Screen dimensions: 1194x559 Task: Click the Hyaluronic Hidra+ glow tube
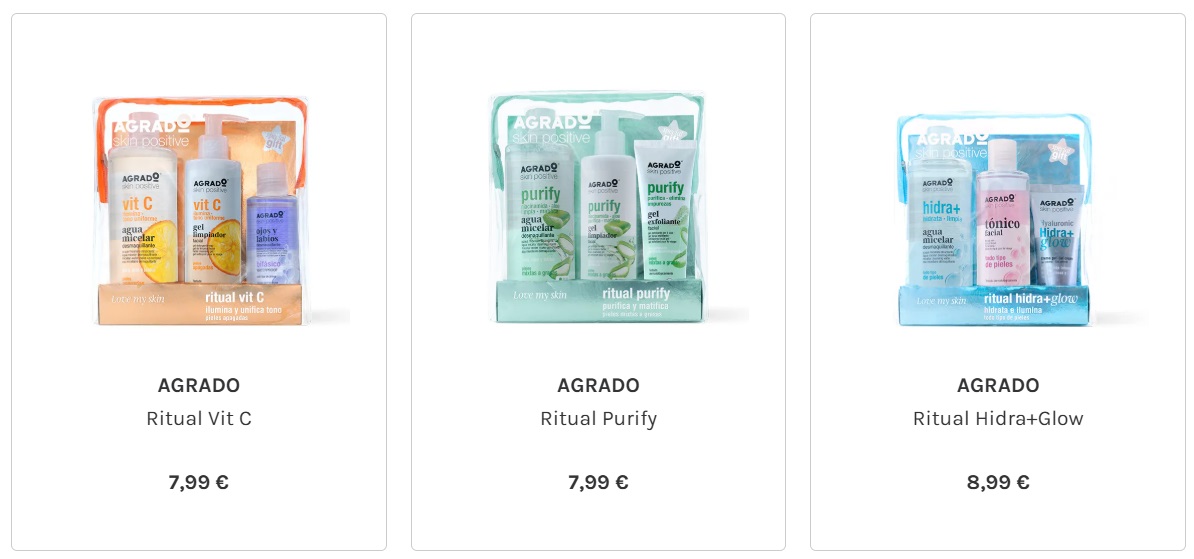(1055, 235)
